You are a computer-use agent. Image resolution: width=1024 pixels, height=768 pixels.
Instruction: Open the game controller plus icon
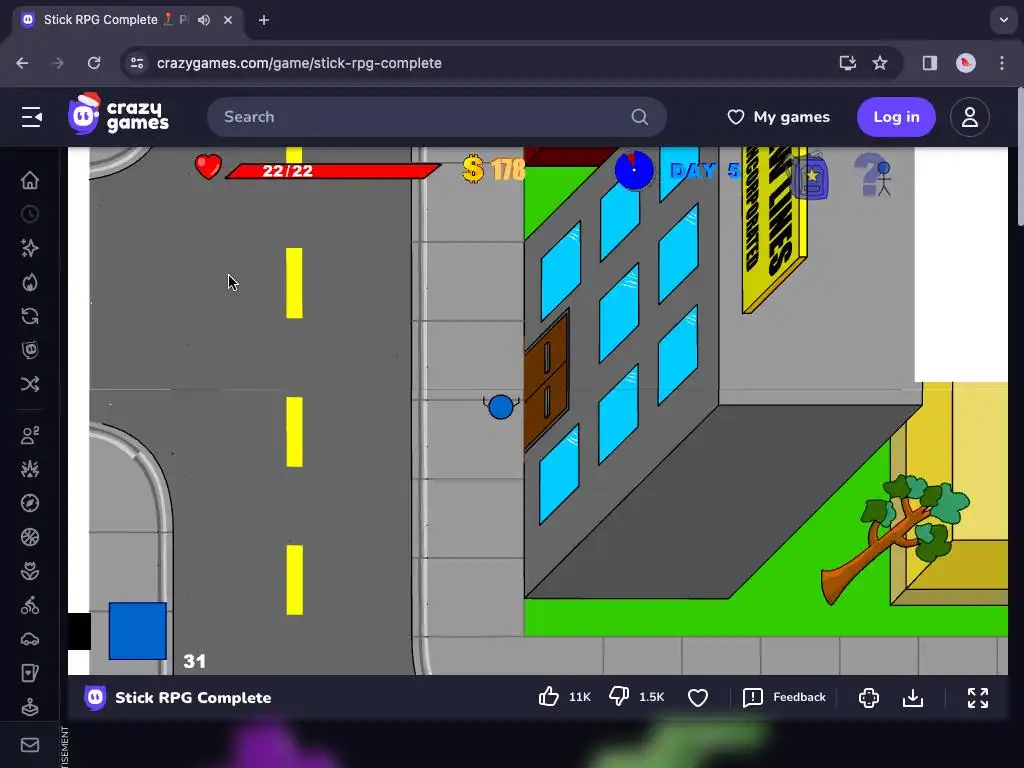click(869, 698)
